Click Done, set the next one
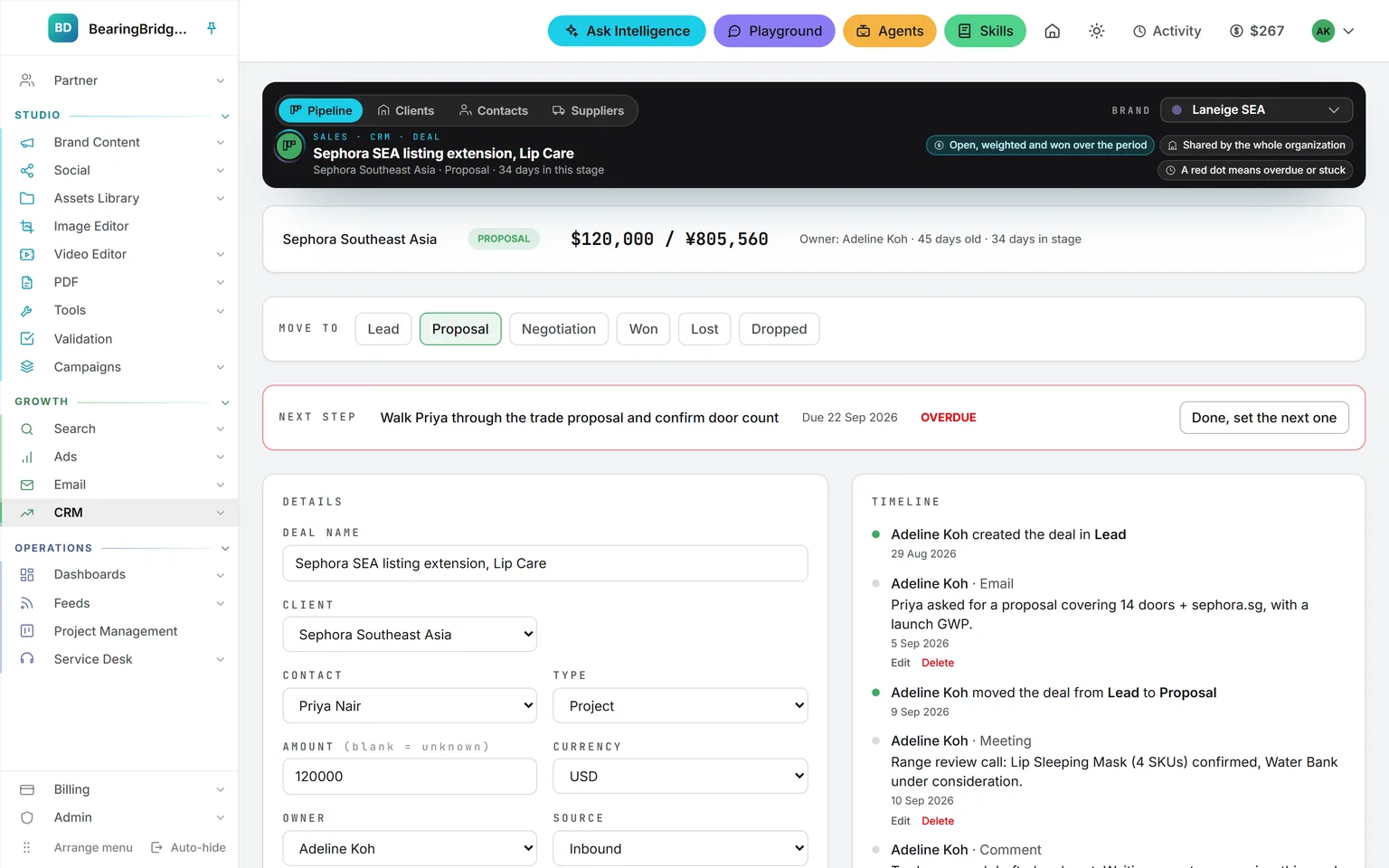This screenshot has height=868, width=1389. point(1264,418)
